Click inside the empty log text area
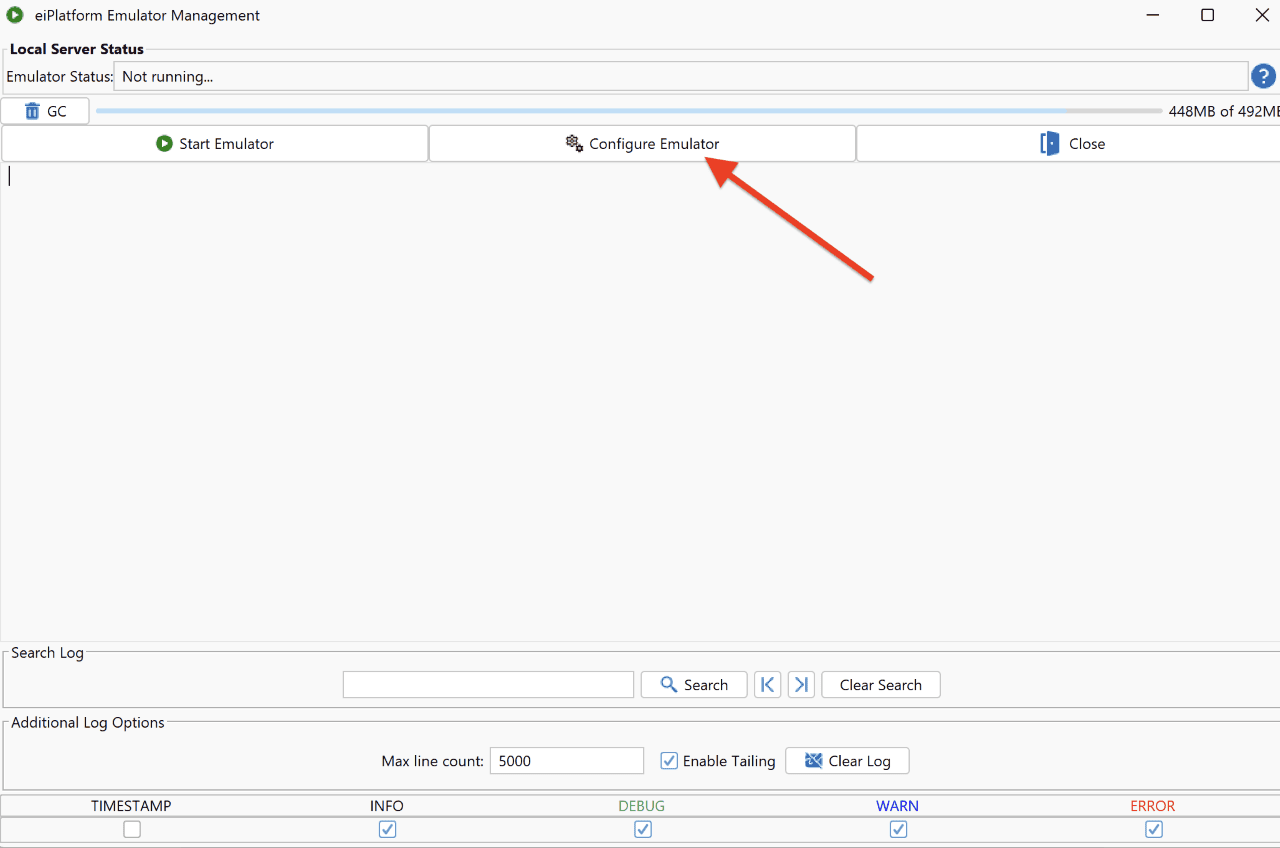This screenshot has height=848, width=1280. pyautogui.click(x=640, y=400)
